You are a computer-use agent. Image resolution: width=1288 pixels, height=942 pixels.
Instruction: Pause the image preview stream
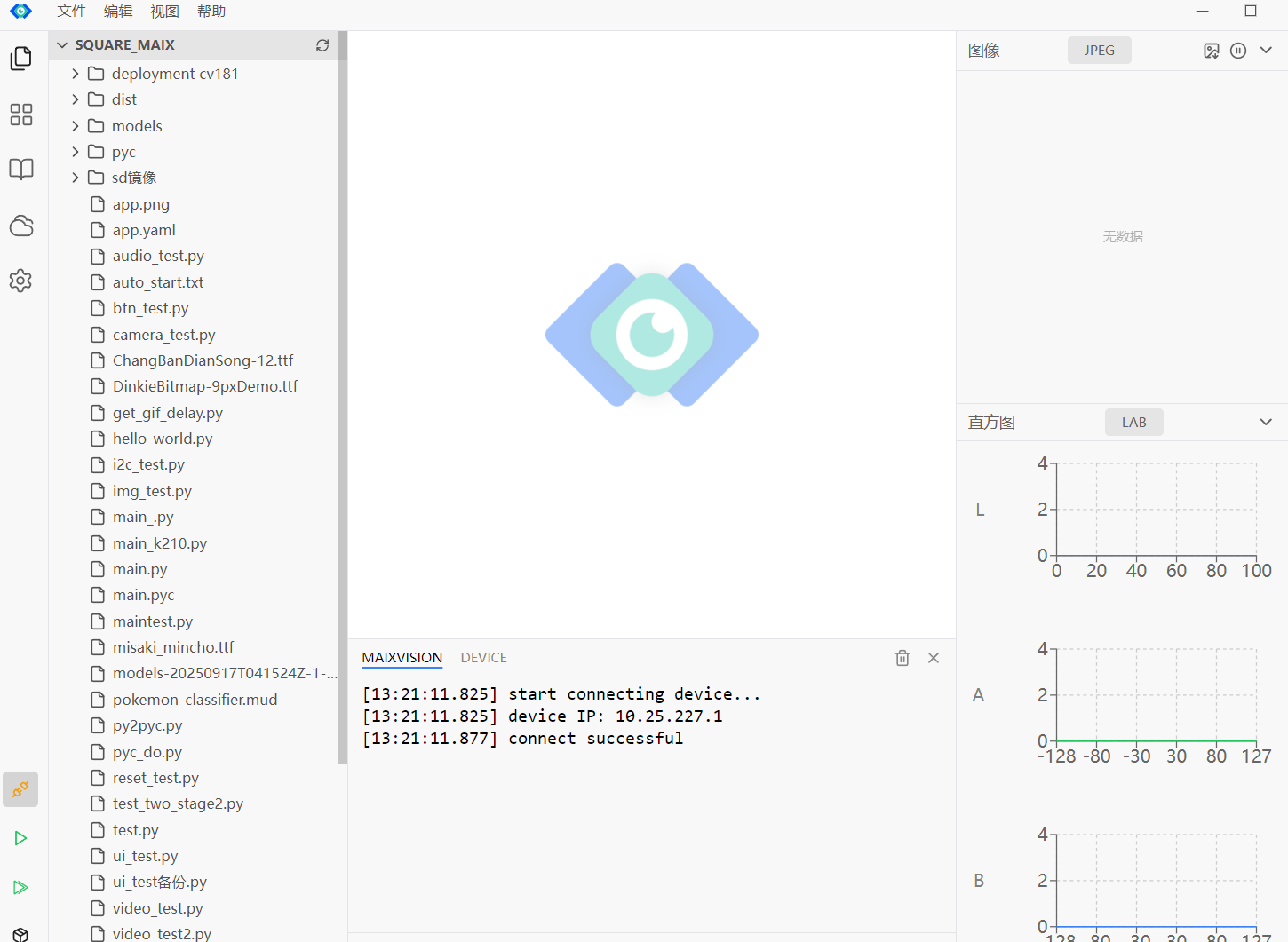[x=1238, y=51]
